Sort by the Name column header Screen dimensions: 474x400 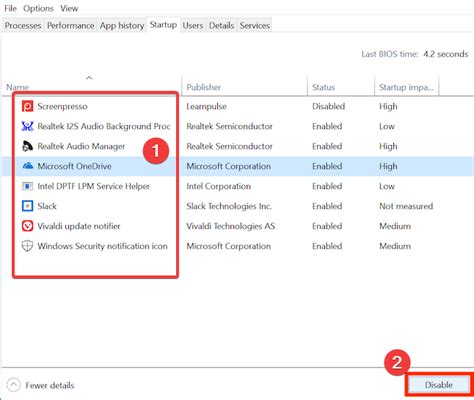(17, 87)
